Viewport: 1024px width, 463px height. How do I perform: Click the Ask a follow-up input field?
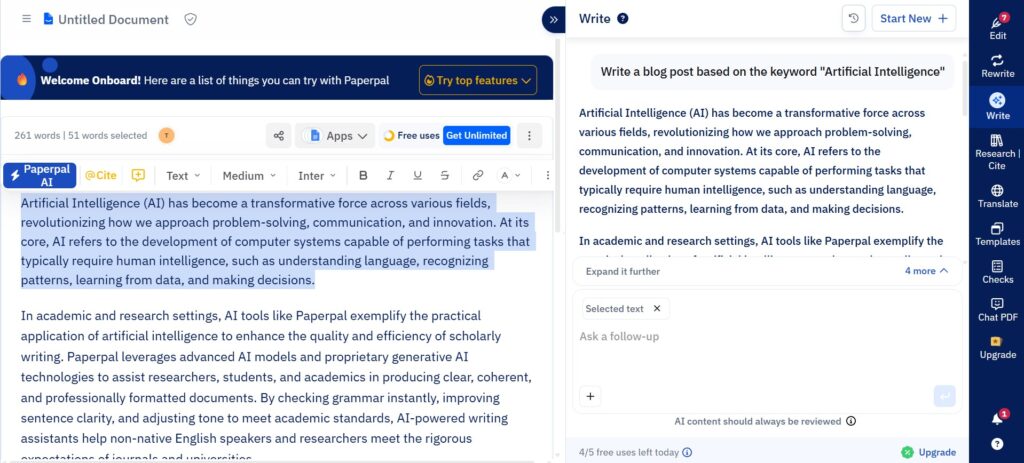767,337
